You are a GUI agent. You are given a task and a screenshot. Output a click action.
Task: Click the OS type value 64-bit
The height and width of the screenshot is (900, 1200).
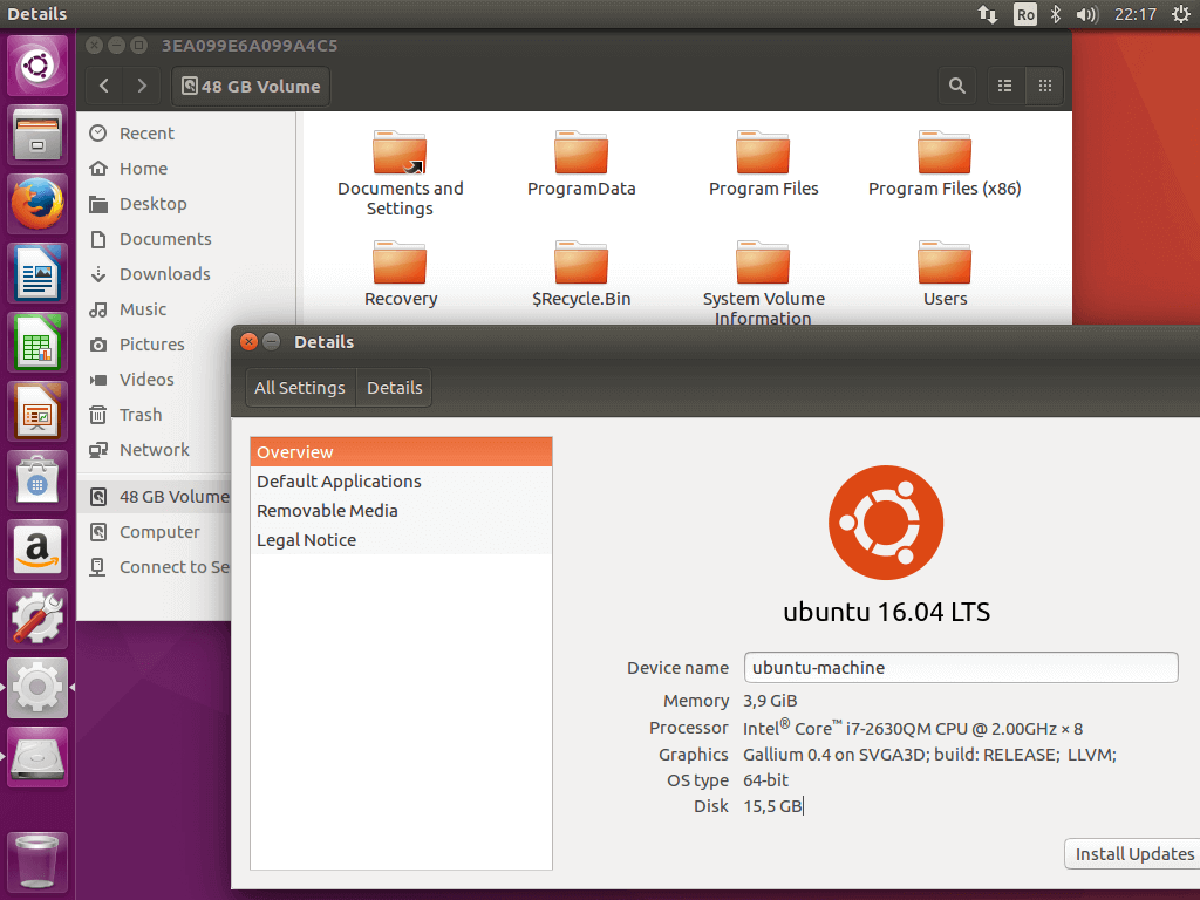(x=766, y=780)
